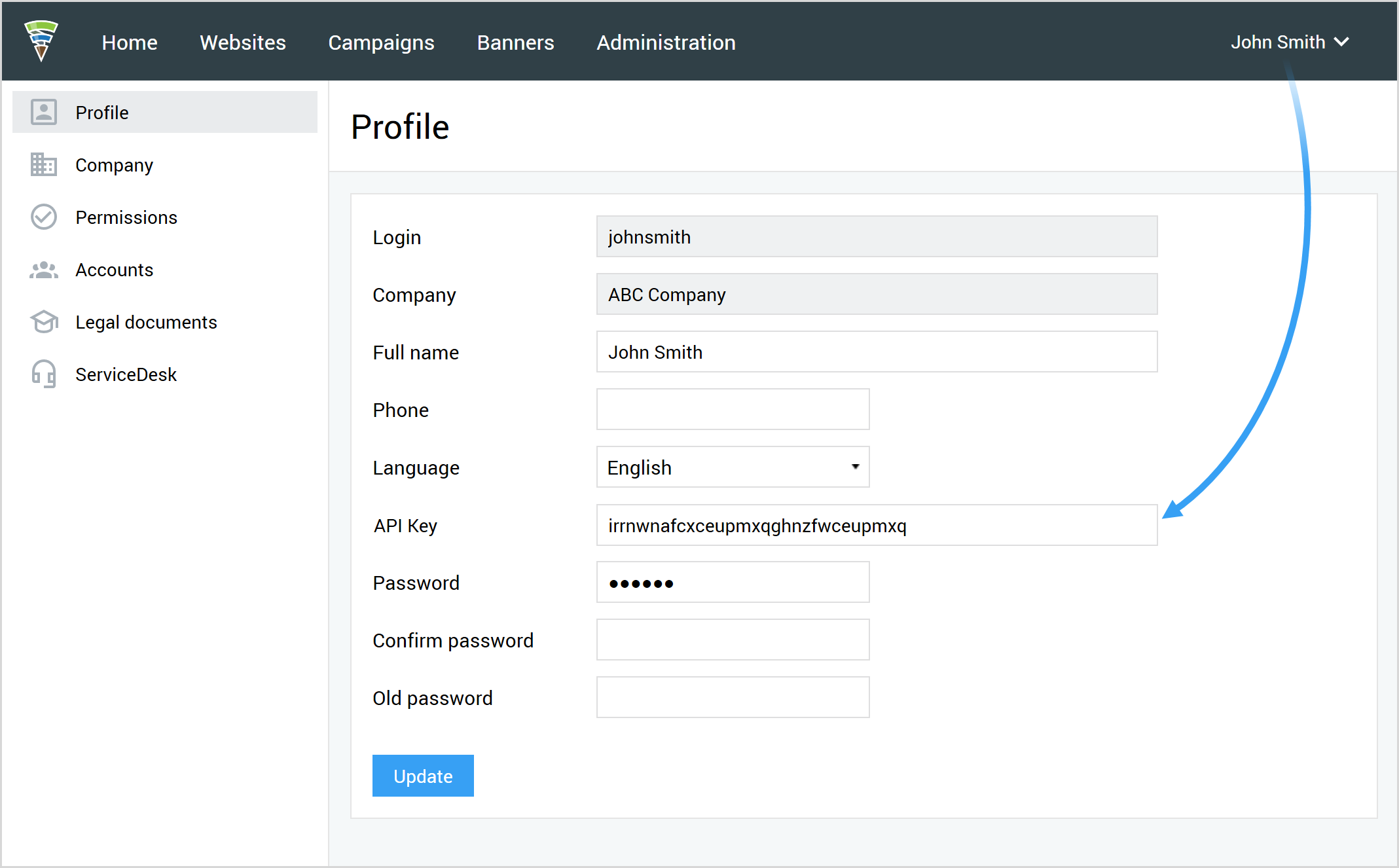Expand the John Smith account menu
Viewport: 1399px width, 868px height.
tap(1289, 42)
